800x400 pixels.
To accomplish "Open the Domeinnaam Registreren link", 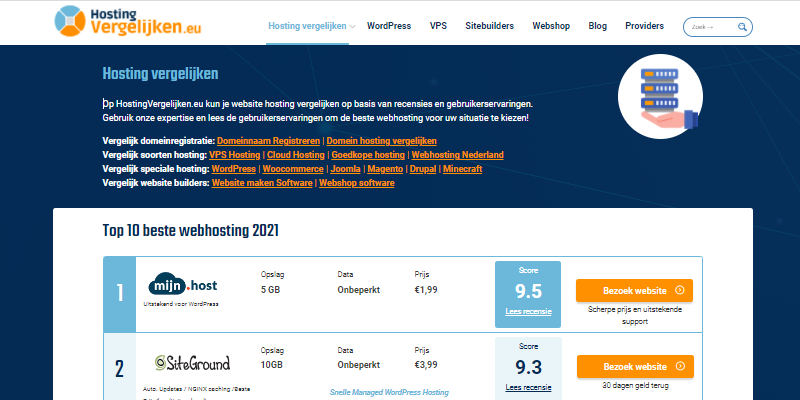I will 268,141.
